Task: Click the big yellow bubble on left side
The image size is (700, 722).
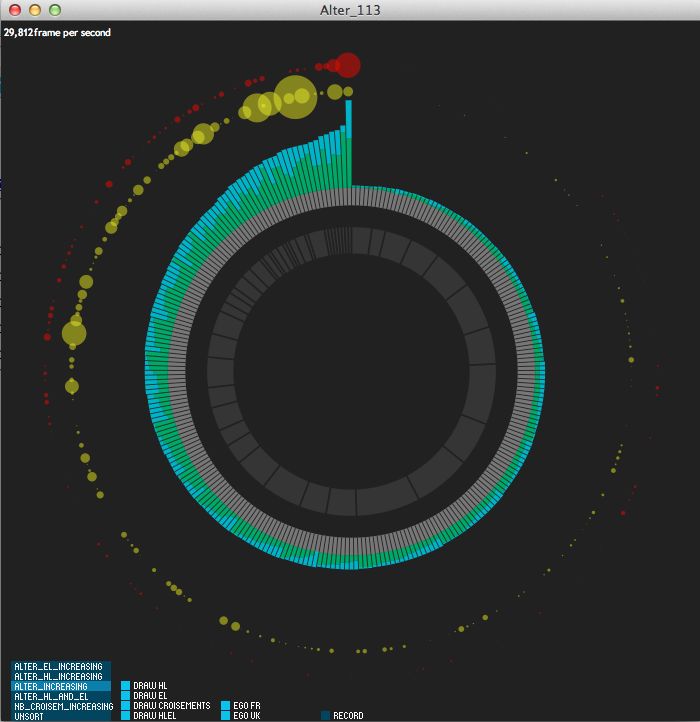Action: point(74,333)
